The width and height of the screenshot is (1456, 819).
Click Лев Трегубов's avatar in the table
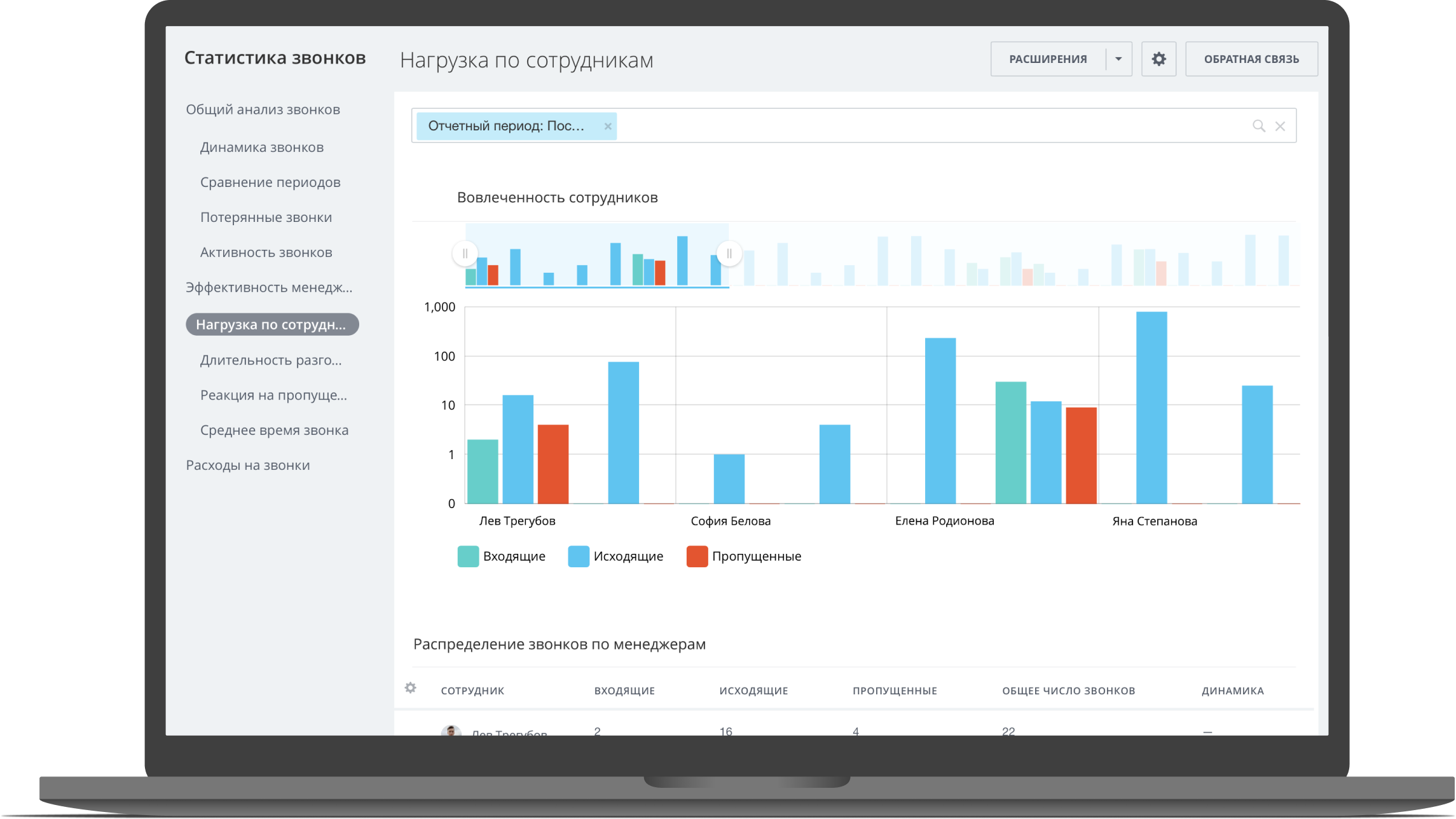451,731
